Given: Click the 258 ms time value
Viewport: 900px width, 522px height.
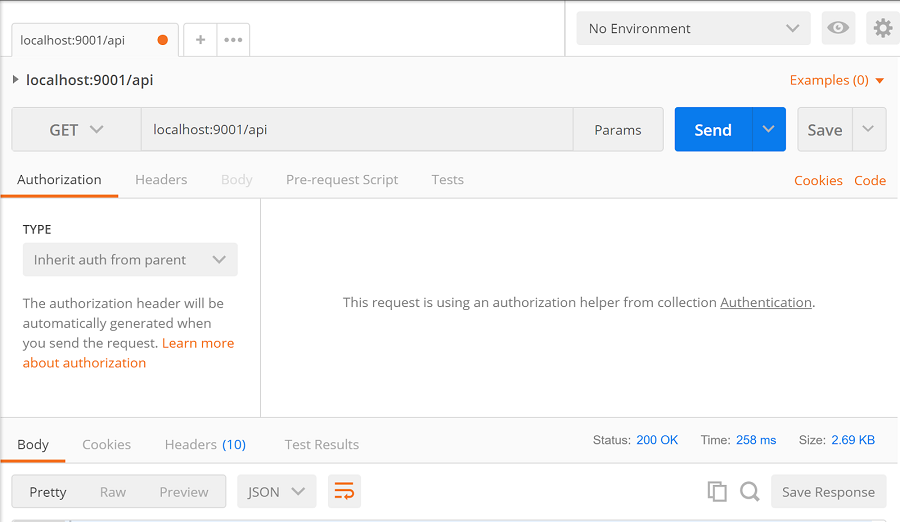Looking at the screenshot, I should click(756, 440).
